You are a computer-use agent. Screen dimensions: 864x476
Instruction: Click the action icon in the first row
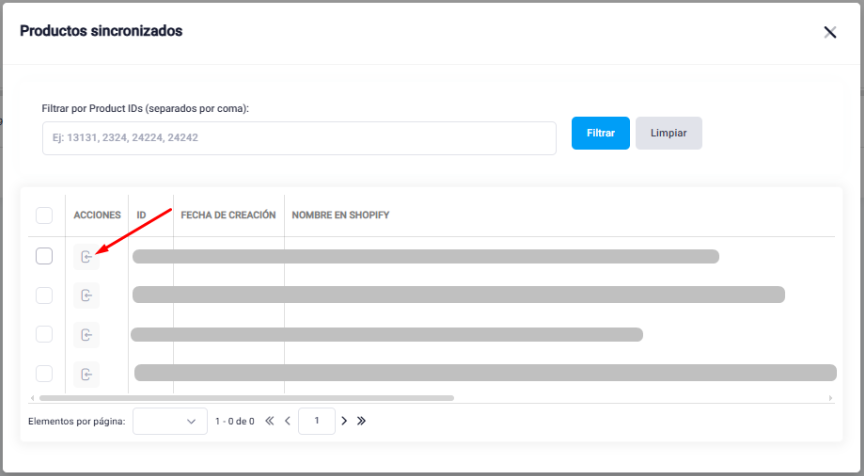pyautogui.click(x=87, y=257)
